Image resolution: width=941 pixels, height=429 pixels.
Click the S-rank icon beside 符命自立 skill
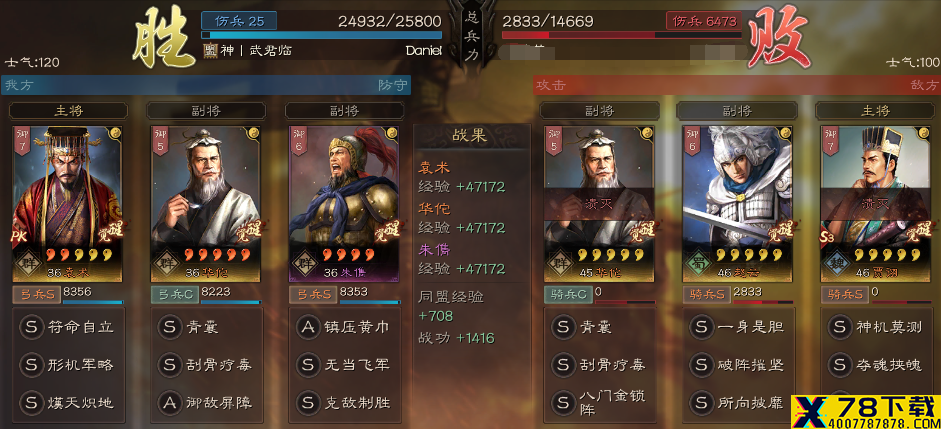[31, 328]
